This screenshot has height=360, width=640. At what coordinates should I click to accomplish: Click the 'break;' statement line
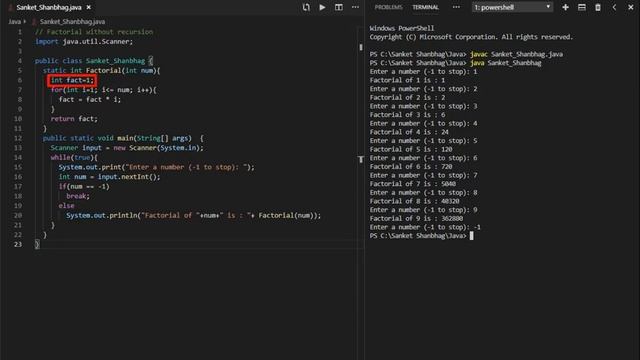tap(78, 196)
